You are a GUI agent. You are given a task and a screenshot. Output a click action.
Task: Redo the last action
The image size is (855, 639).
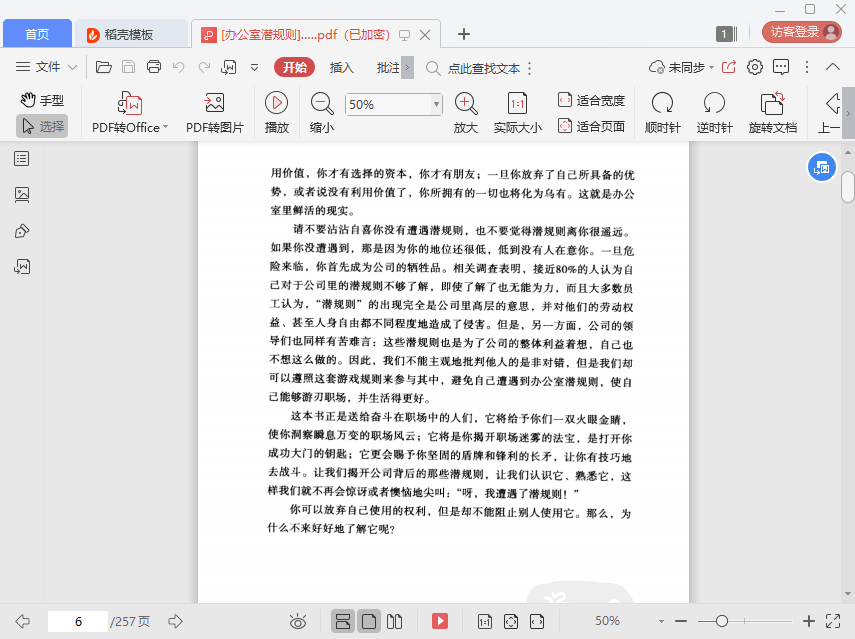(x=204, y=67)
